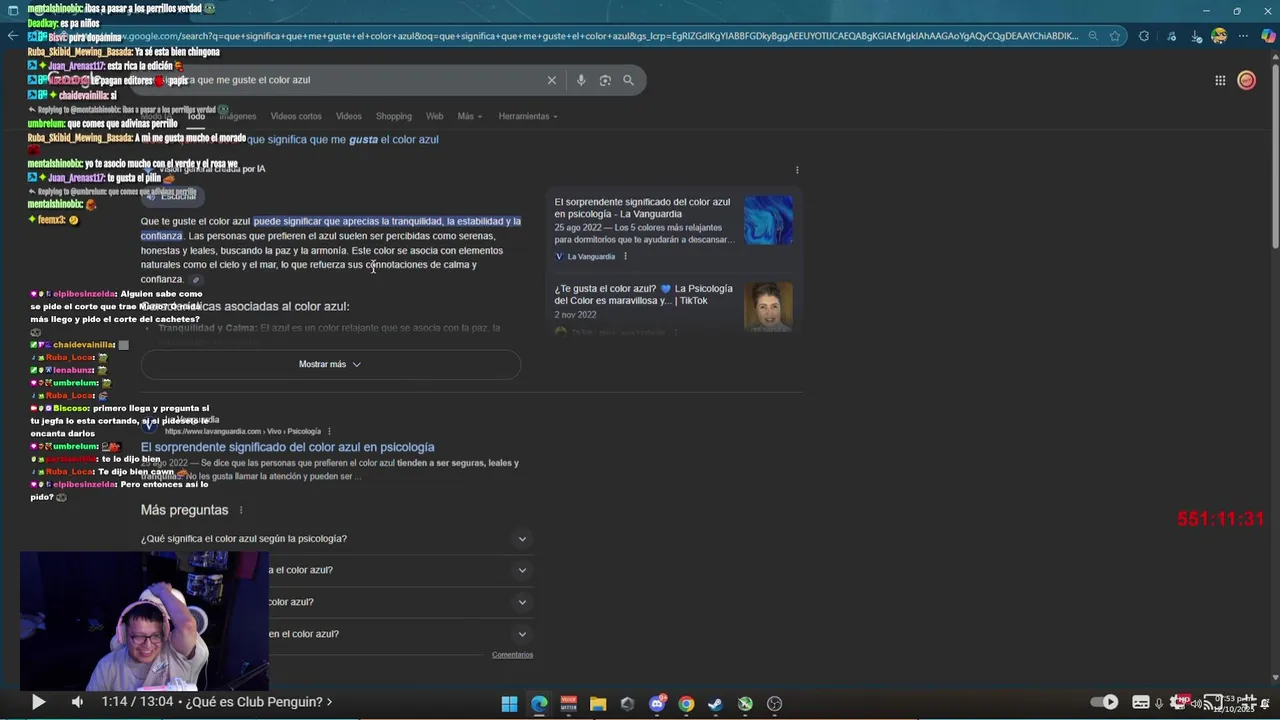Click the Comentarios feedback link
This screenshot has height=720, width=1280.
[512, 655]
